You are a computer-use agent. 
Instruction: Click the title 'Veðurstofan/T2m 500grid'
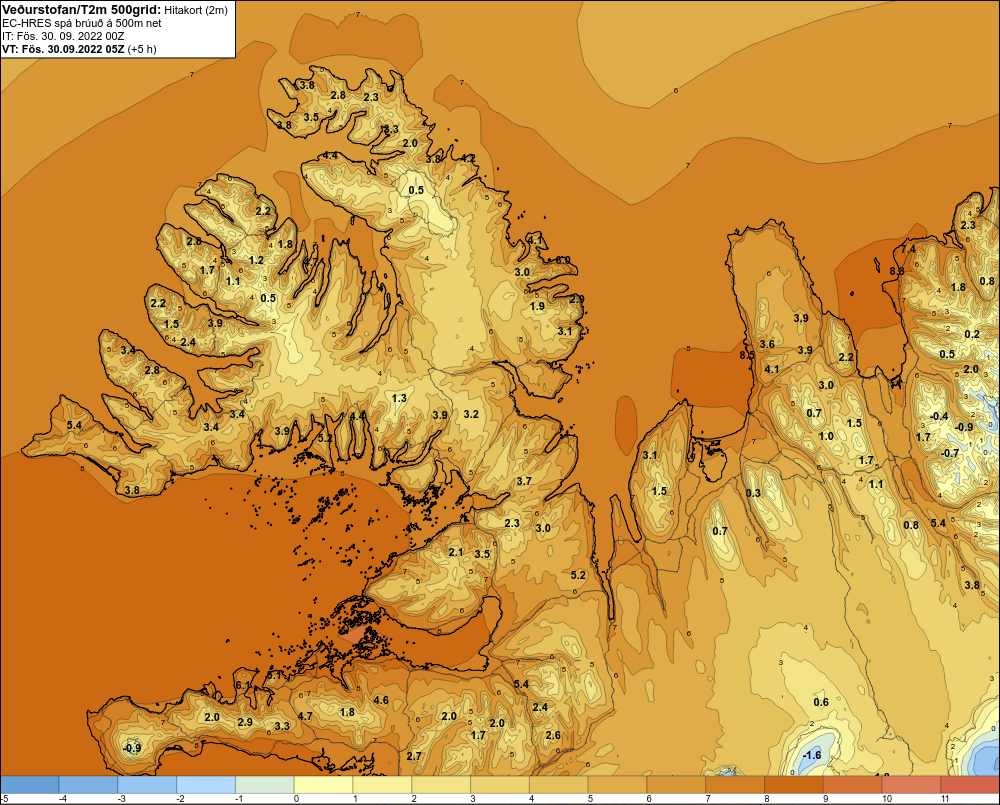coord(81,9)
